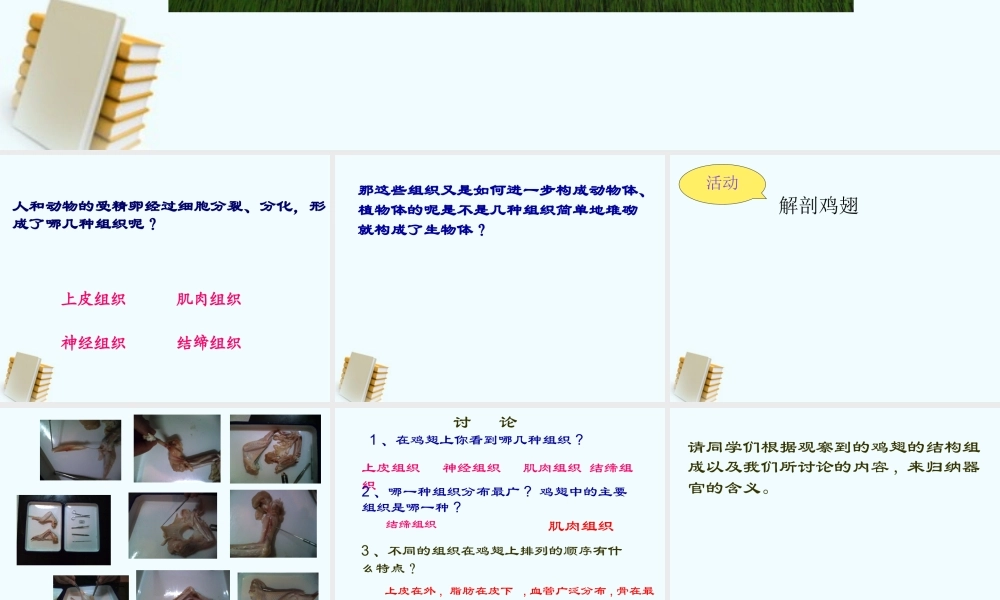This screenshot has height=600, width=1000.
Task: Click the small book stack icon on the 受精卵 slide
Action: (28, 376)
